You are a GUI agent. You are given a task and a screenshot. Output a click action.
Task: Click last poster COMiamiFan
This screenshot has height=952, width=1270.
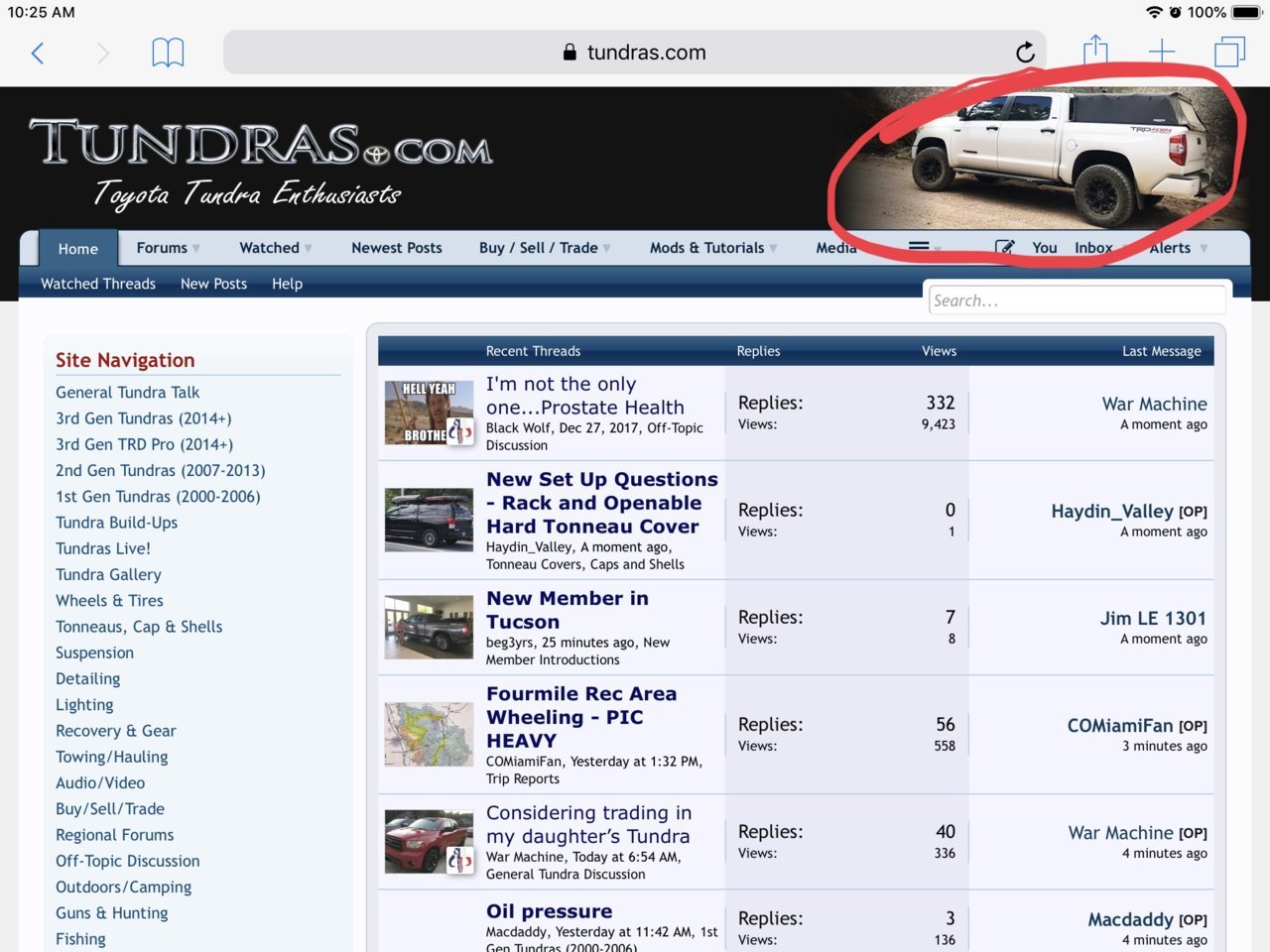(x=1119, y=726)
